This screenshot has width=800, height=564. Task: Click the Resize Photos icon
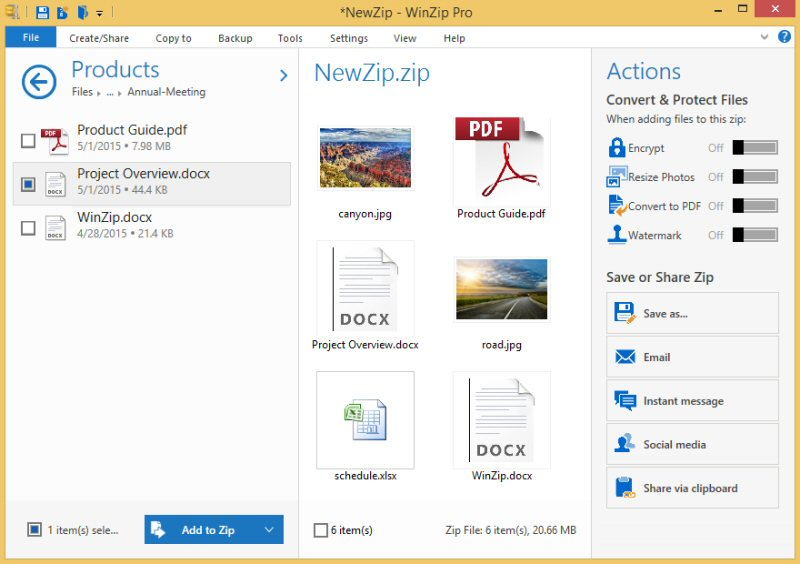click(616, 177)
